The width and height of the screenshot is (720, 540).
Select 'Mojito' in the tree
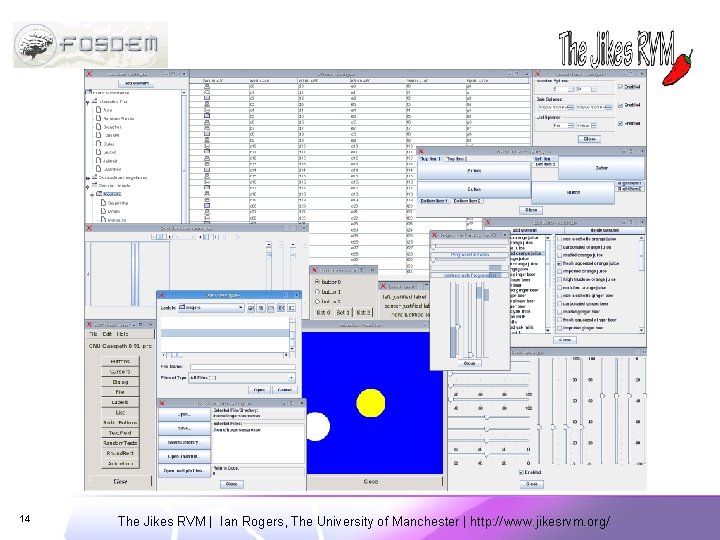point(113,212)
